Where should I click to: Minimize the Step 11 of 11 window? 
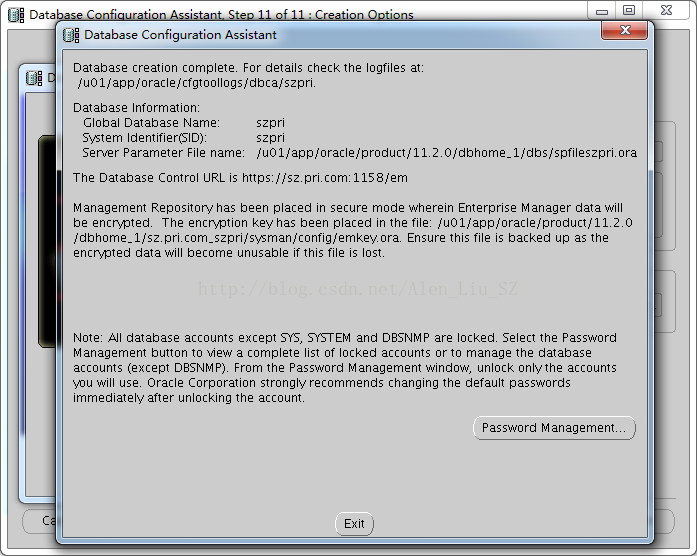(x=601, y=11)
